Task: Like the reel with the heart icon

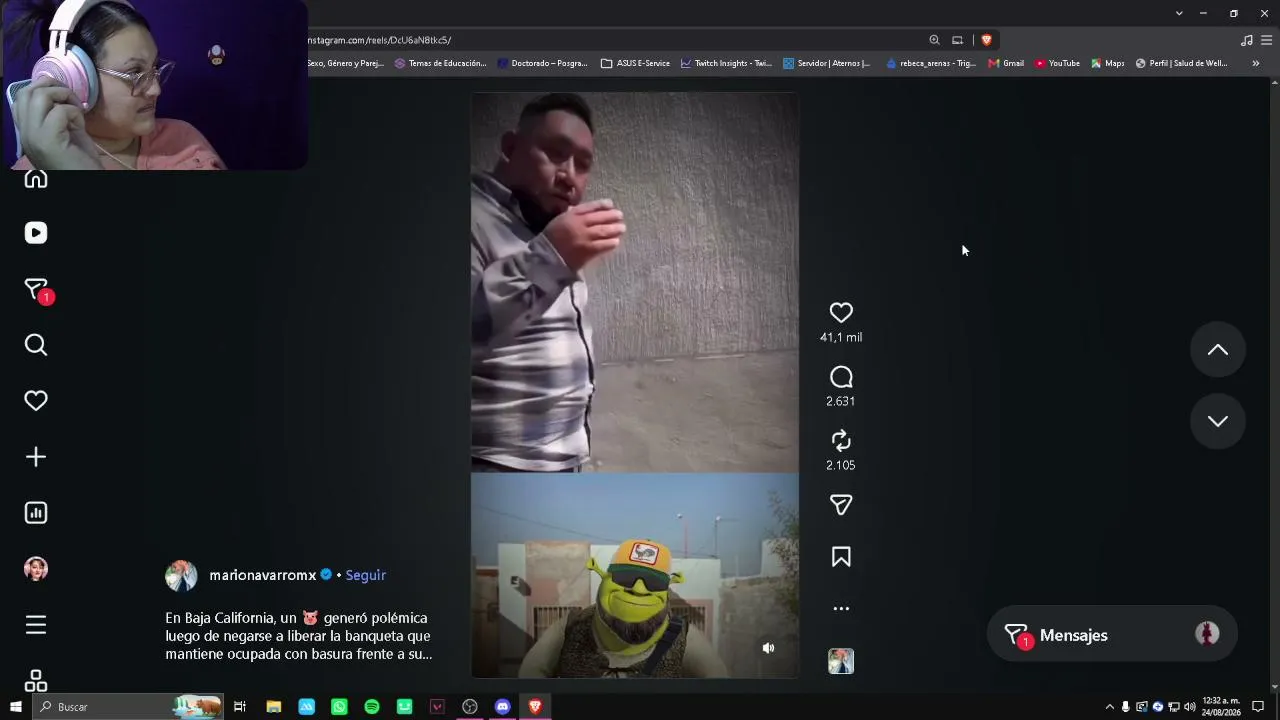Action: 841,313
